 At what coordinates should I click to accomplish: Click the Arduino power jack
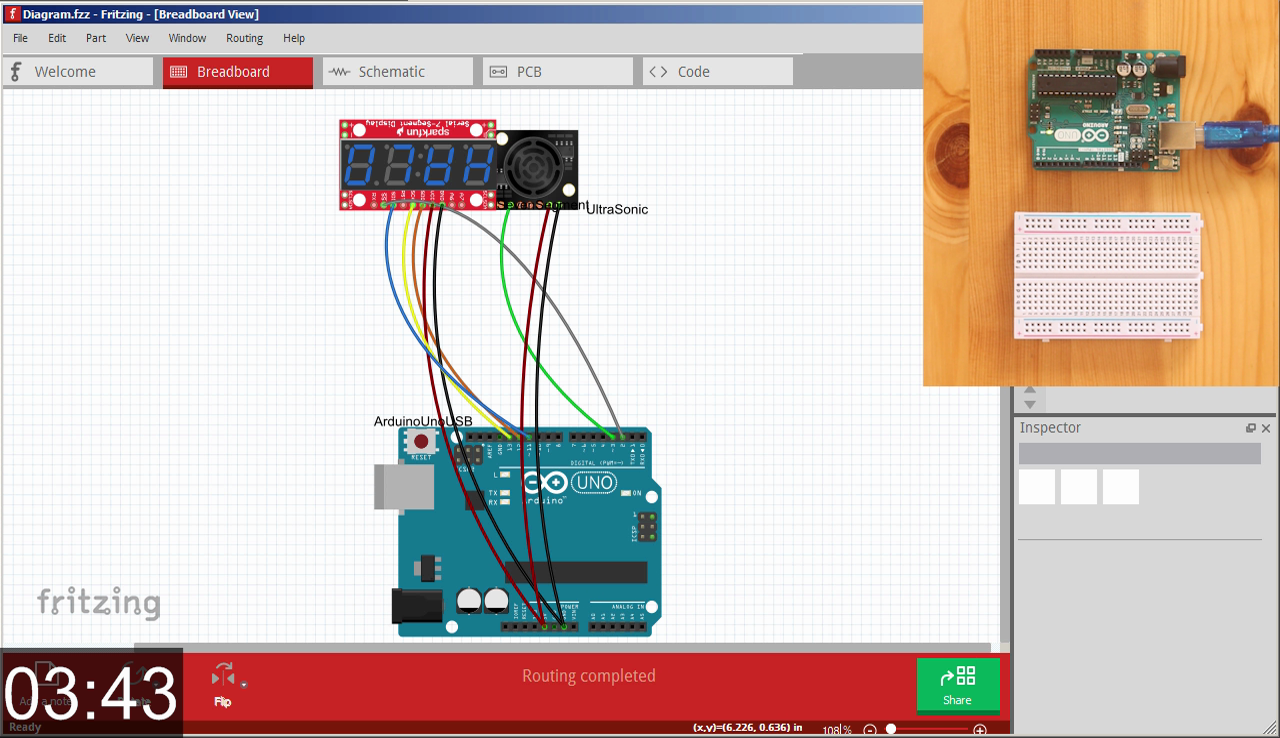(418, 606)
